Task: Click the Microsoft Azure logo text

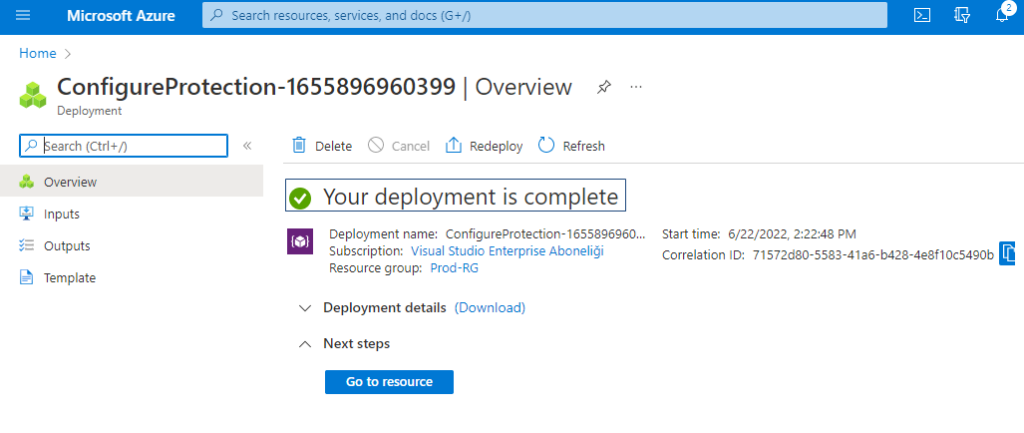Action: [x=121, y=16]
